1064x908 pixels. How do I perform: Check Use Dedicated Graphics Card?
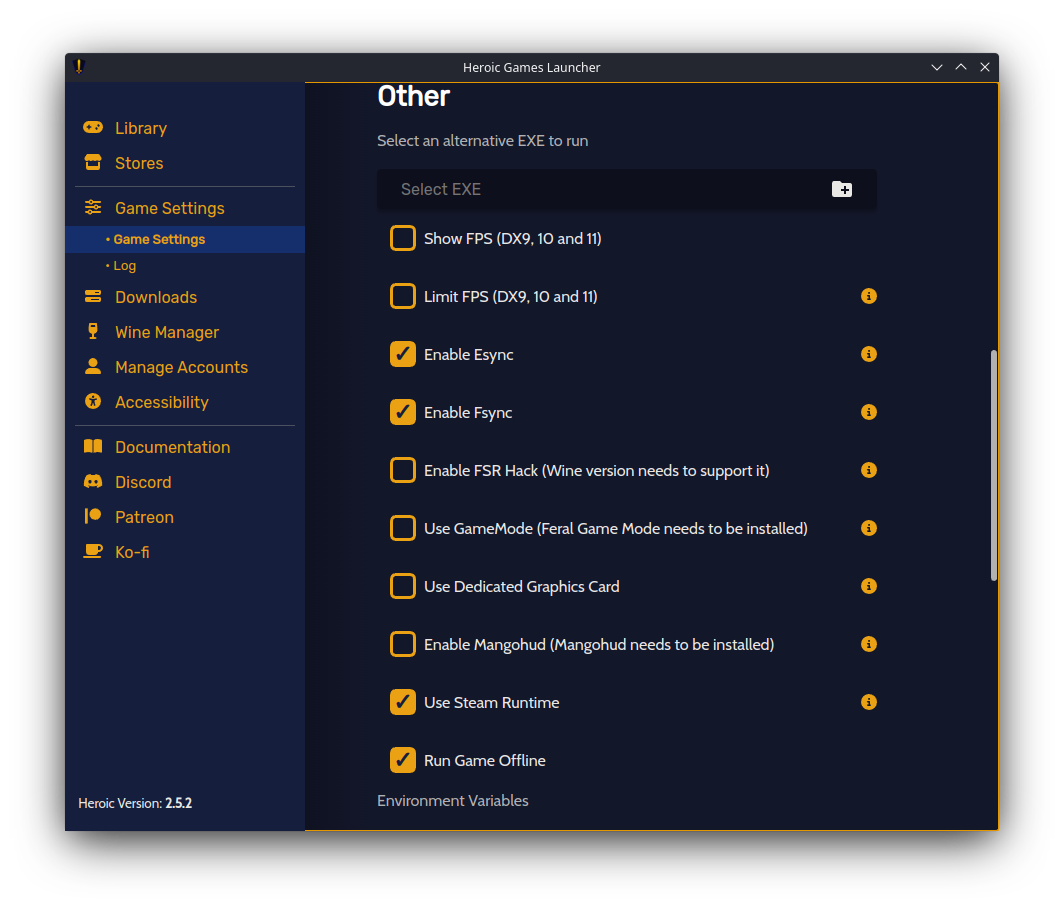402,586
